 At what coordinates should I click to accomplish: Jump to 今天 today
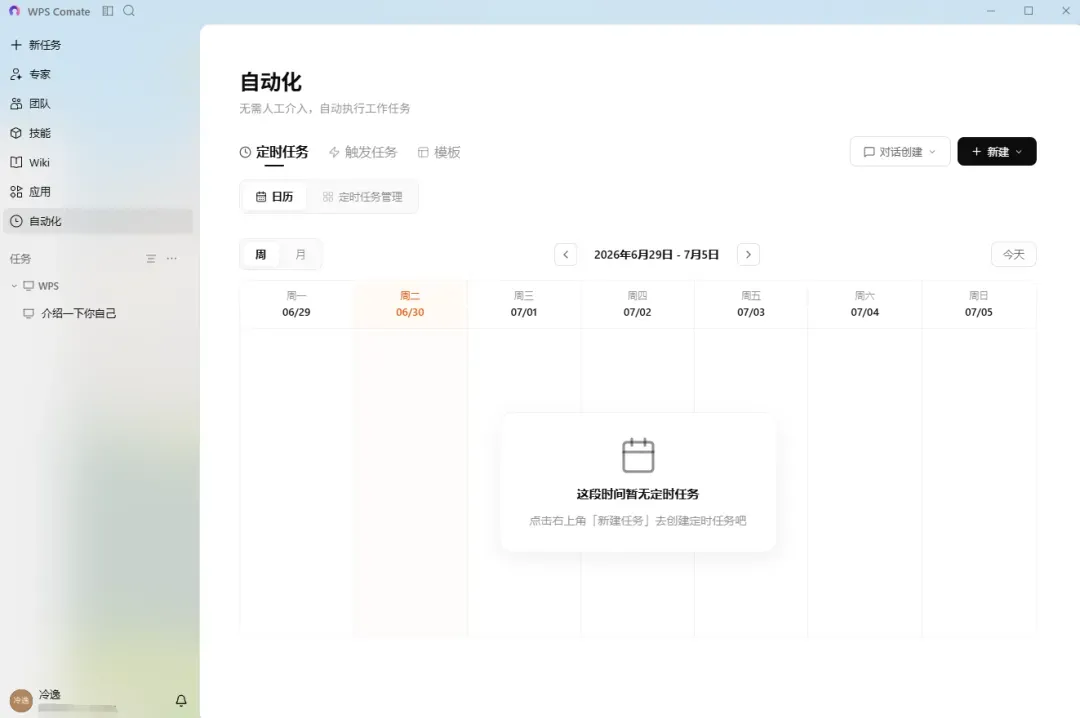tap(1013, 255)
